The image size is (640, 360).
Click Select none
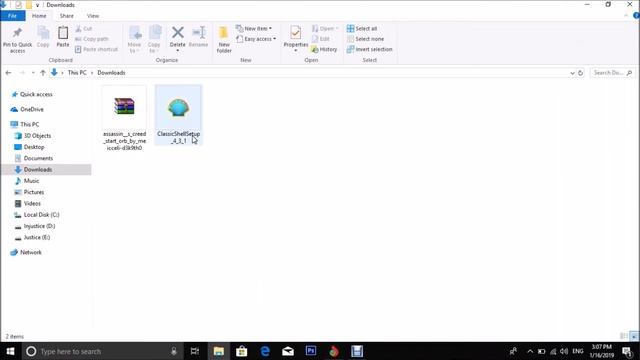pyautogui.click(x=365, y=39)
